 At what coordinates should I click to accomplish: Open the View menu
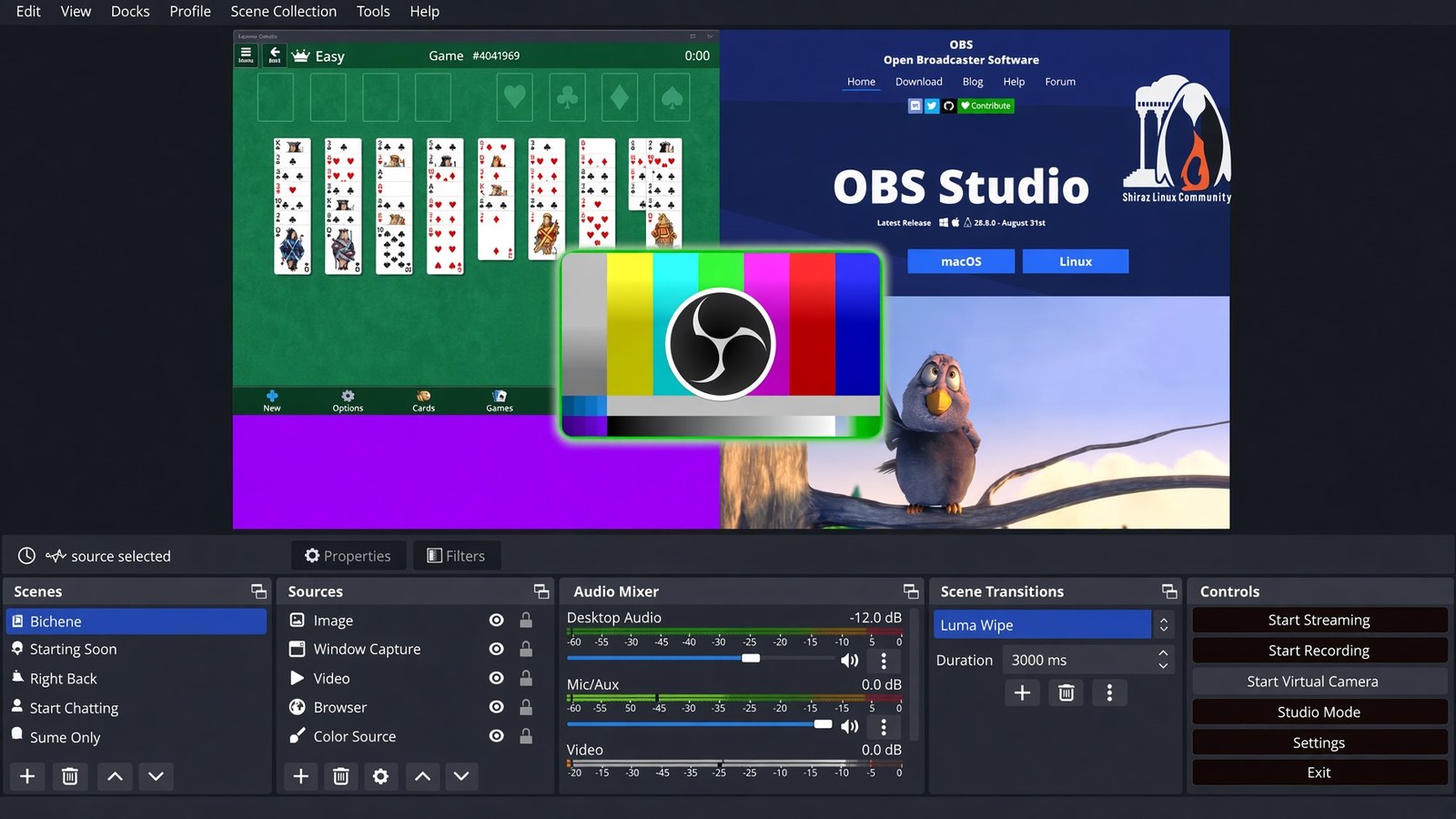click(x=76, y=12)
